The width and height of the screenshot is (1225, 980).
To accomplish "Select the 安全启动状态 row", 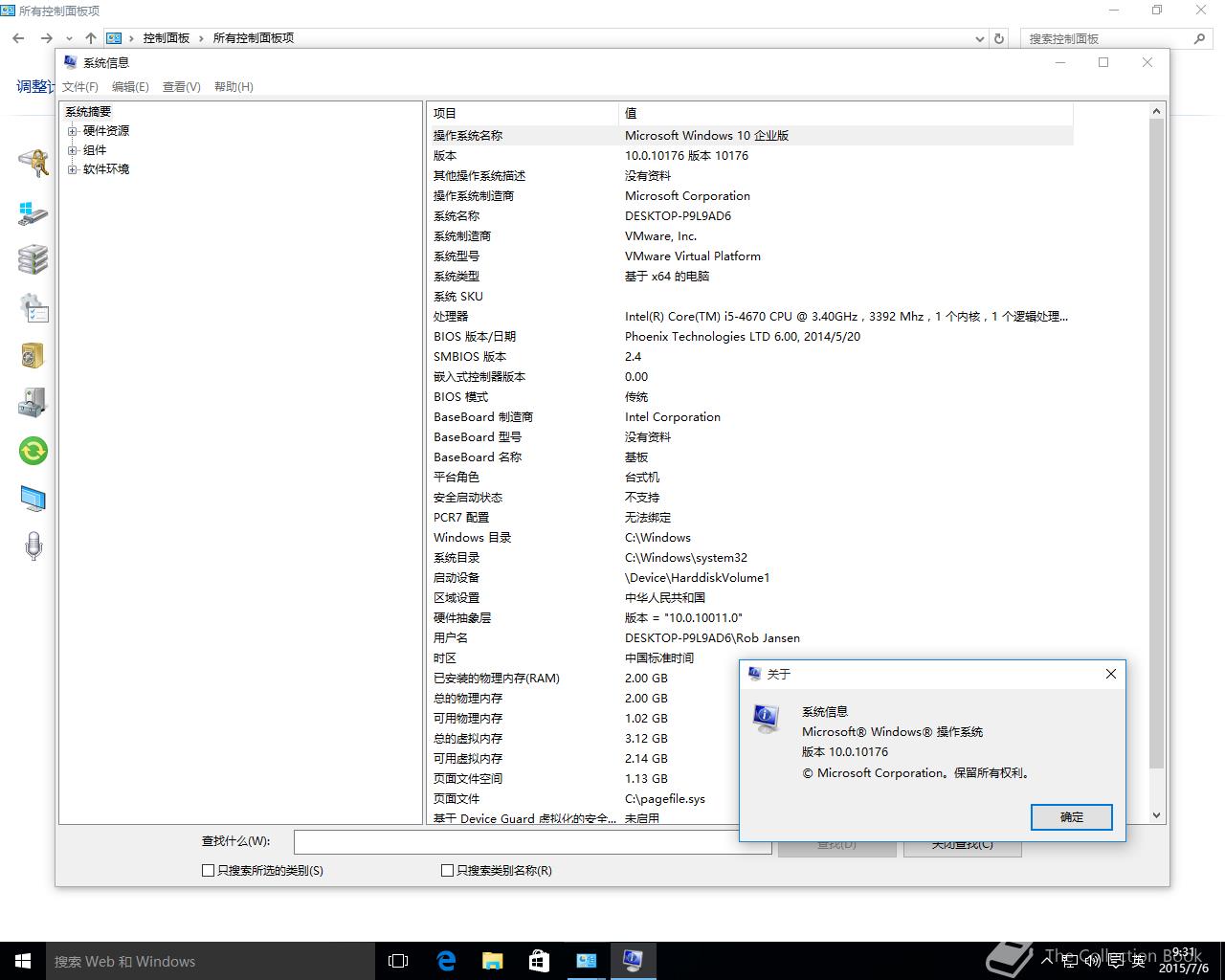I will coord(749,498).
